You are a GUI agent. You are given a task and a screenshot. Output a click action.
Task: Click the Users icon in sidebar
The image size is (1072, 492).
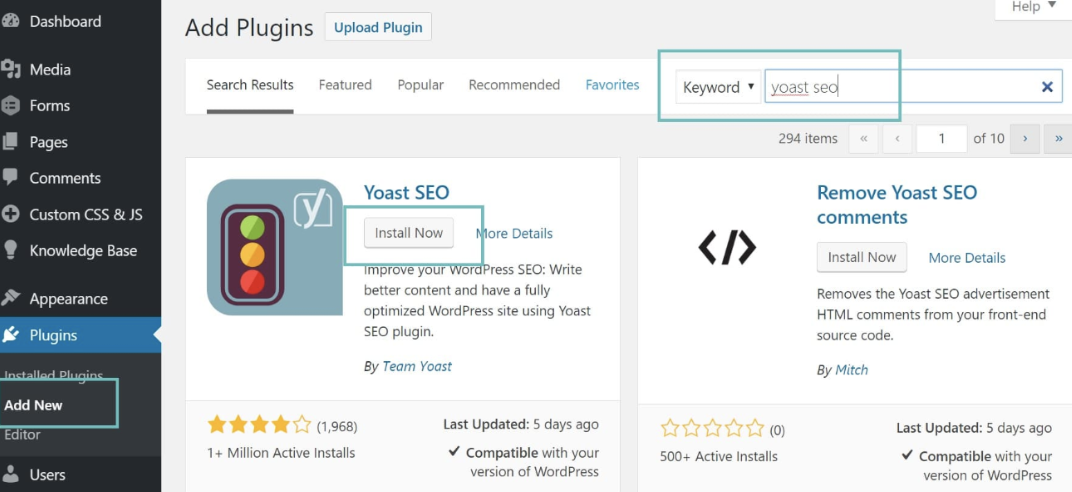[11, 474]
